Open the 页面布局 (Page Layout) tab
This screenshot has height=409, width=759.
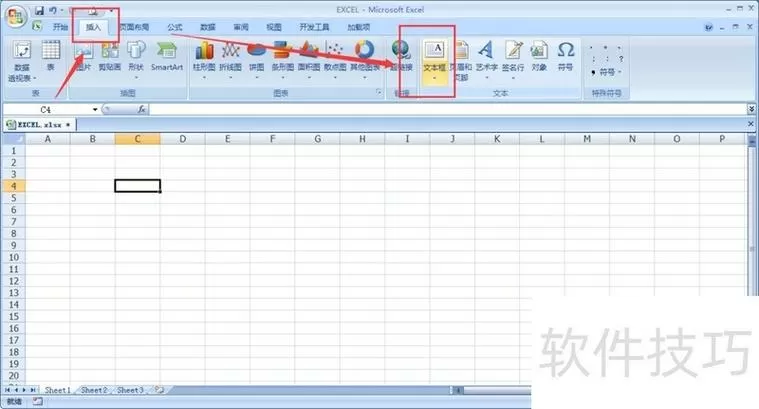(134, 27)
